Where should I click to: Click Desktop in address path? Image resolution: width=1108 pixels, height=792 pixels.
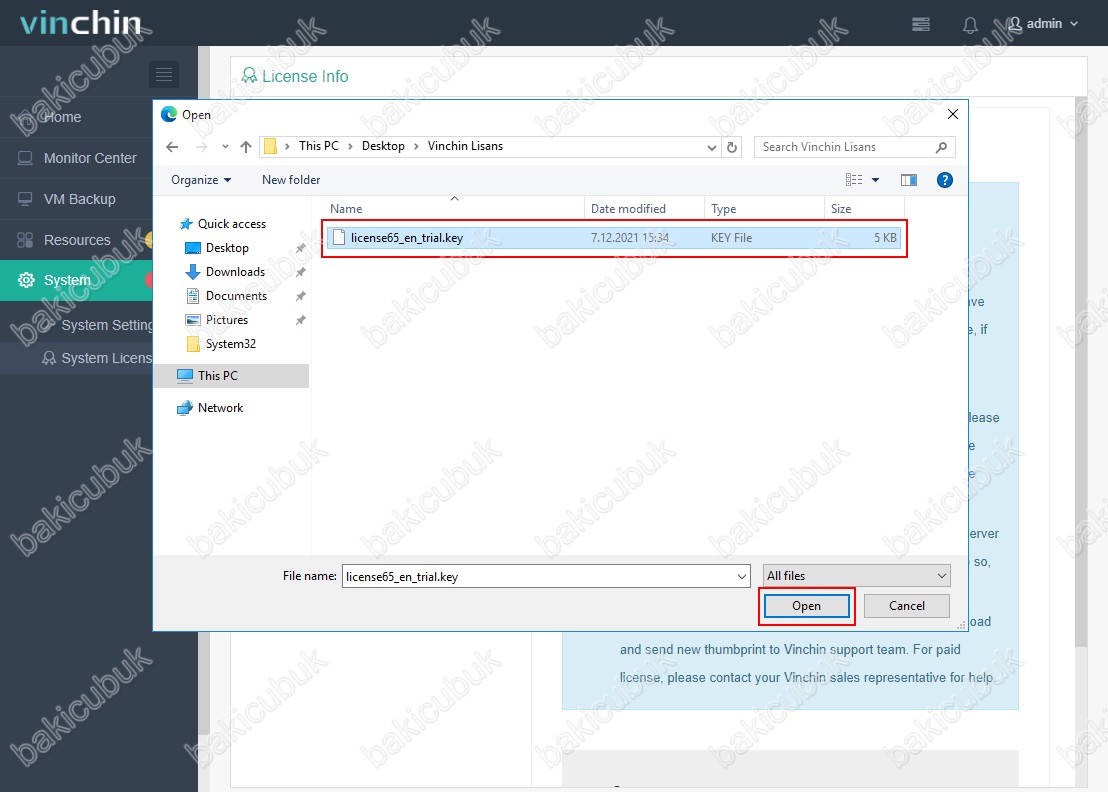pos(383,146)
